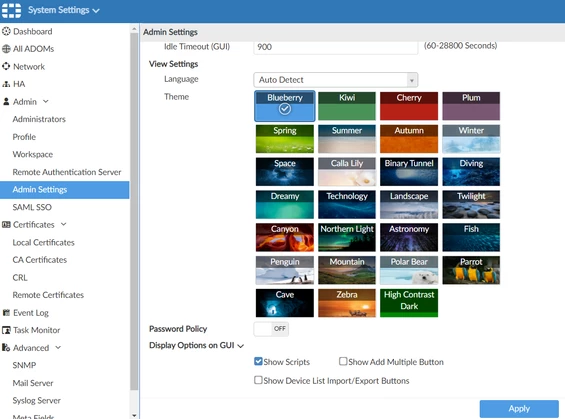Viewport: 565px width, 419px height.
Task: Collapse Display Options on GUI section
Action: 196,345
